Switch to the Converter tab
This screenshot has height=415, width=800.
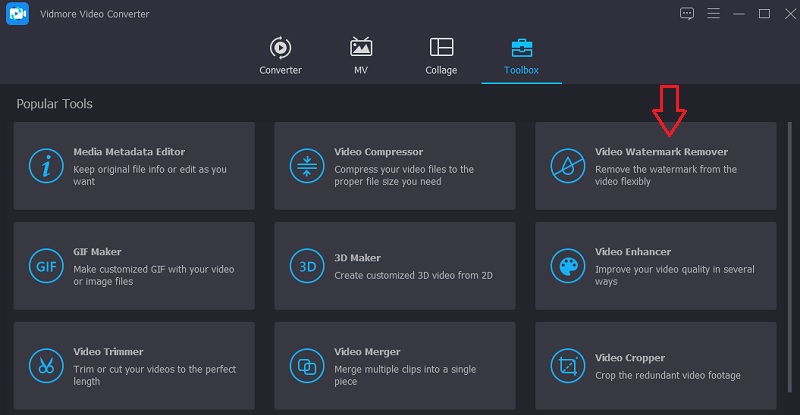[280, 56]
